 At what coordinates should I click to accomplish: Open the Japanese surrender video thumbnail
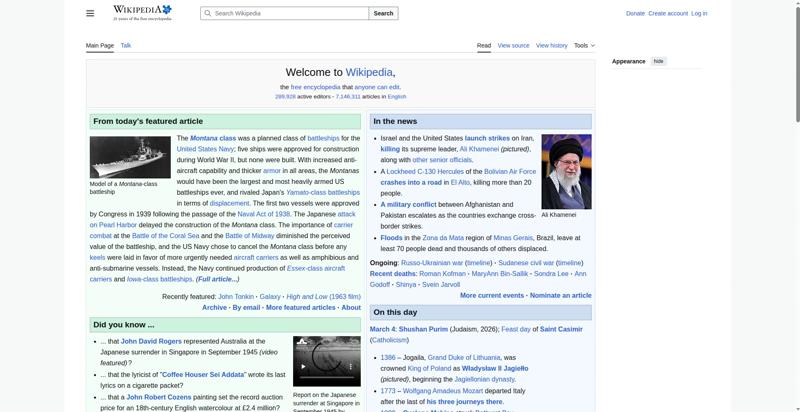click(x=326, y=361)
